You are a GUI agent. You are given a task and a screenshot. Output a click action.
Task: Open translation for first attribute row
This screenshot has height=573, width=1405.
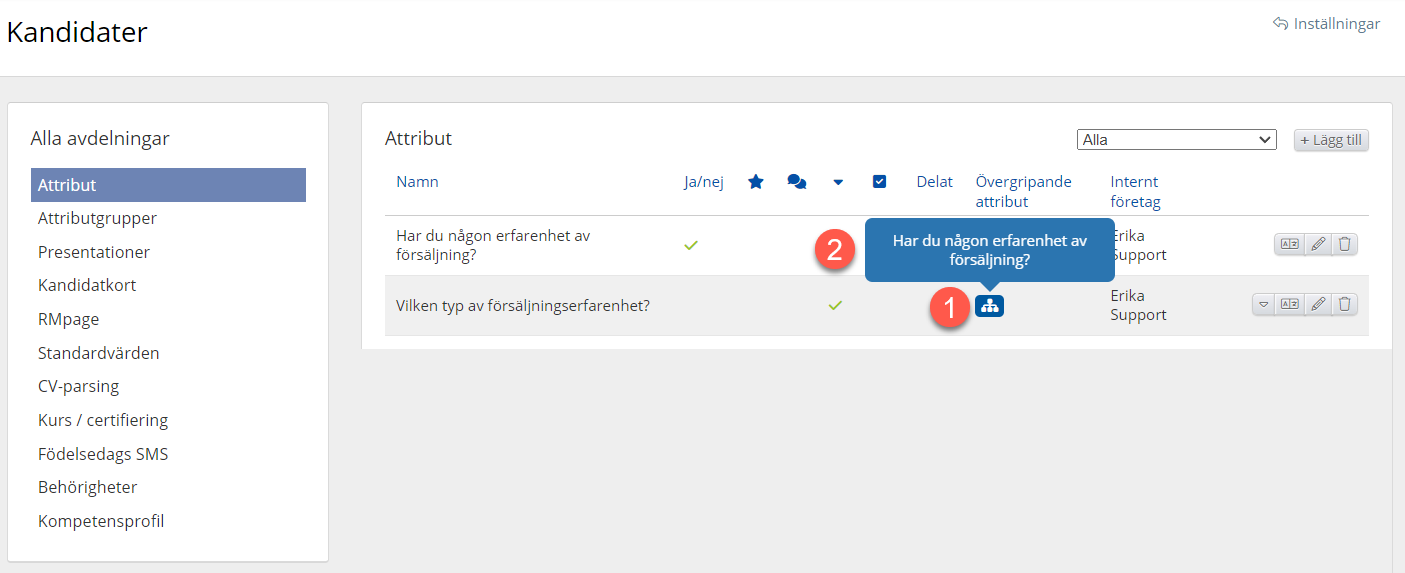coord(1289,244)
